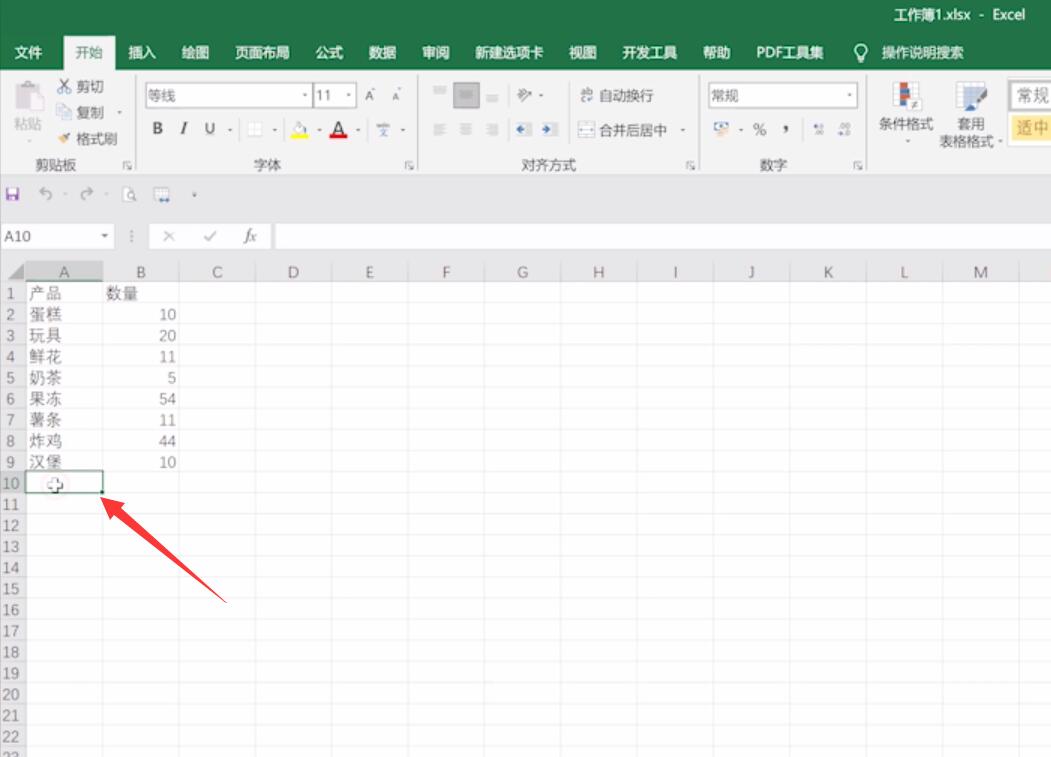The image size is (1051, 757).
Task: Decrease font size with the small A
Action: point(396,96)
